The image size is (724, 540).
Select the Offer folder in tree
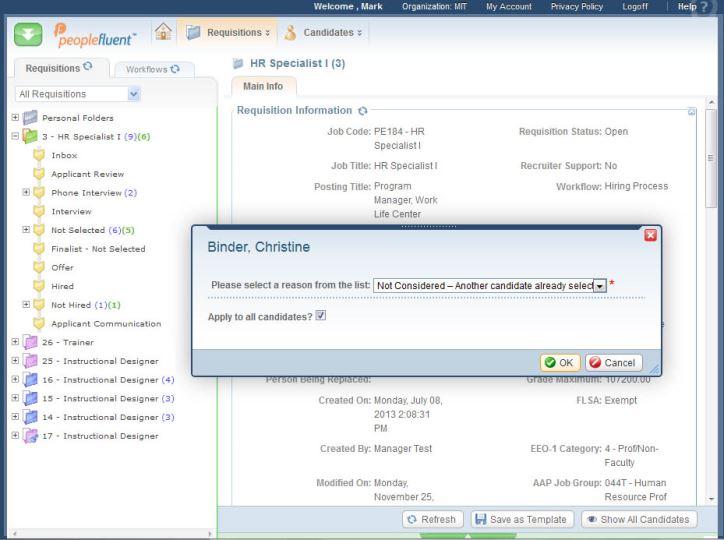[62, 268]
